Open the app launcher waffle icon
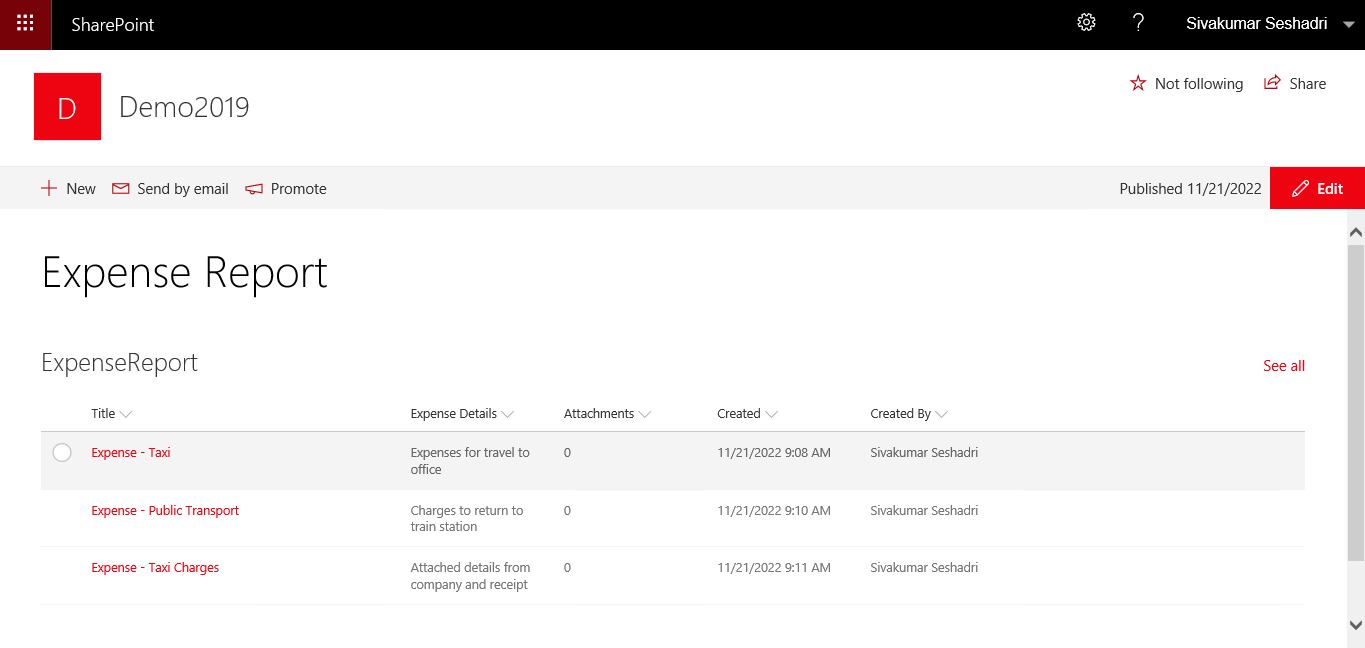1365x648 pixels. pyautogui.click(x=24, y=22)
